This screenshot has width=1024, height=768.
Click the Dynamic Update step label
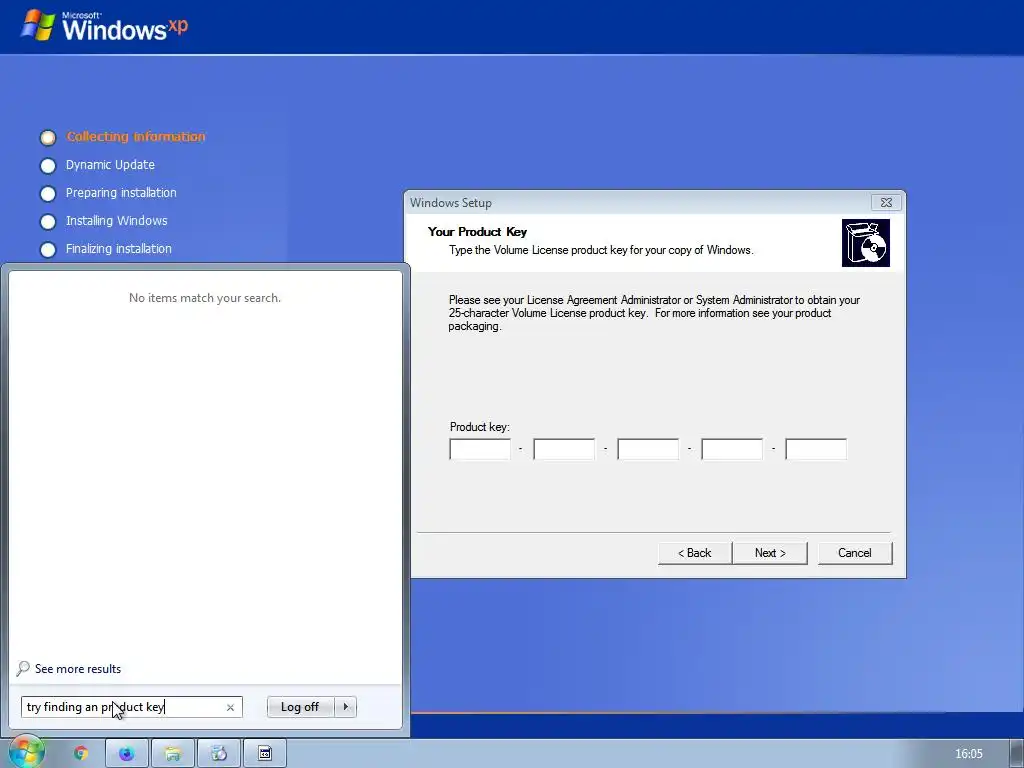110,165
